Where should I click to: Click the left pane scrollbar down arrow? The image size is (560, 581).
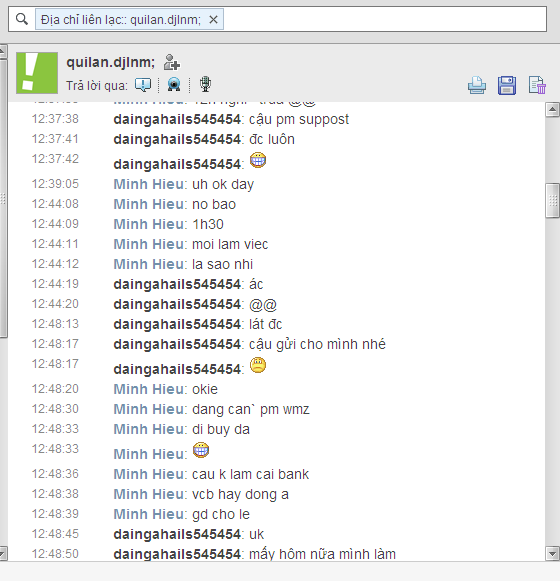[3, 554]
